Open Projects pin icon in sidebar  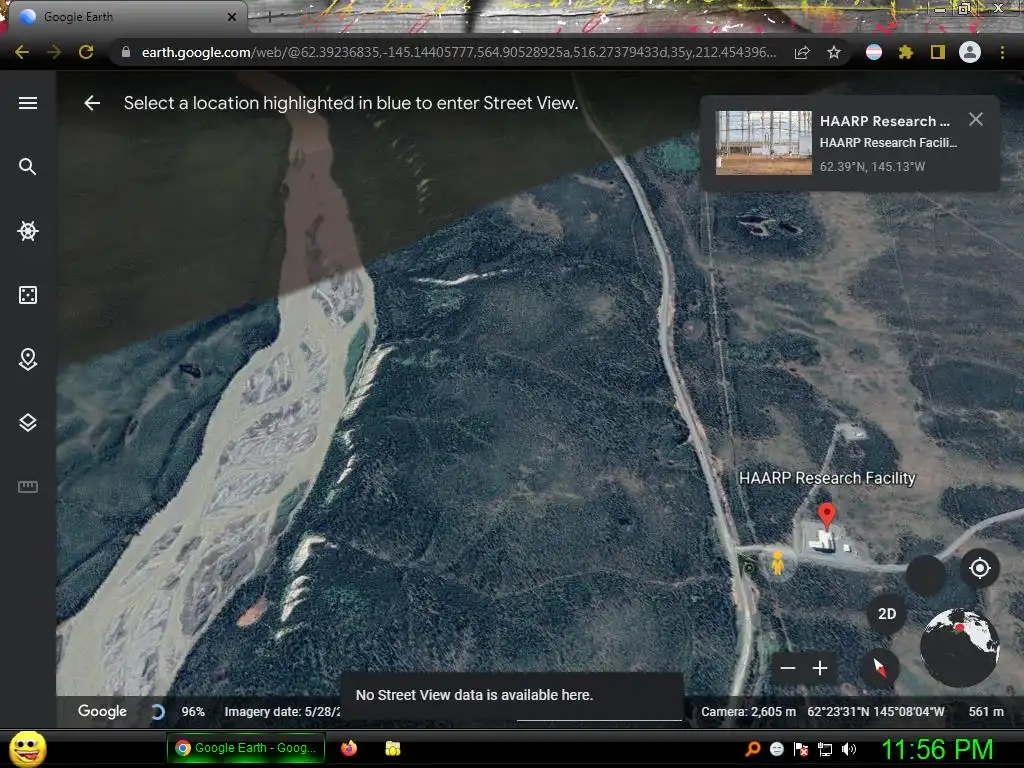(x=27, y=359)
